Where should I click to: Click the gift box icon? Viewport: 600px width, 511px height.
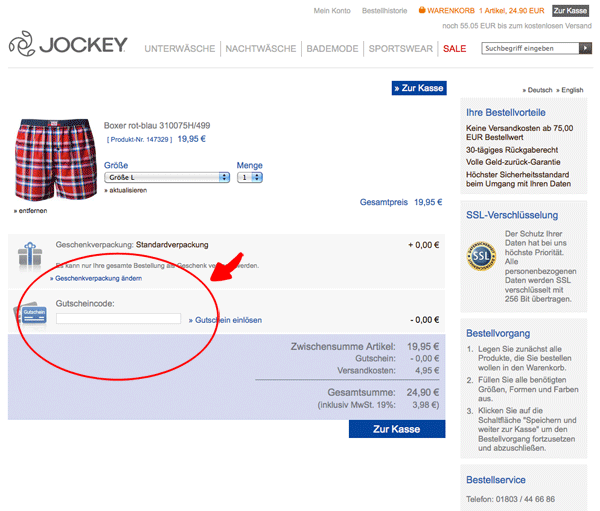coord(30,255)
